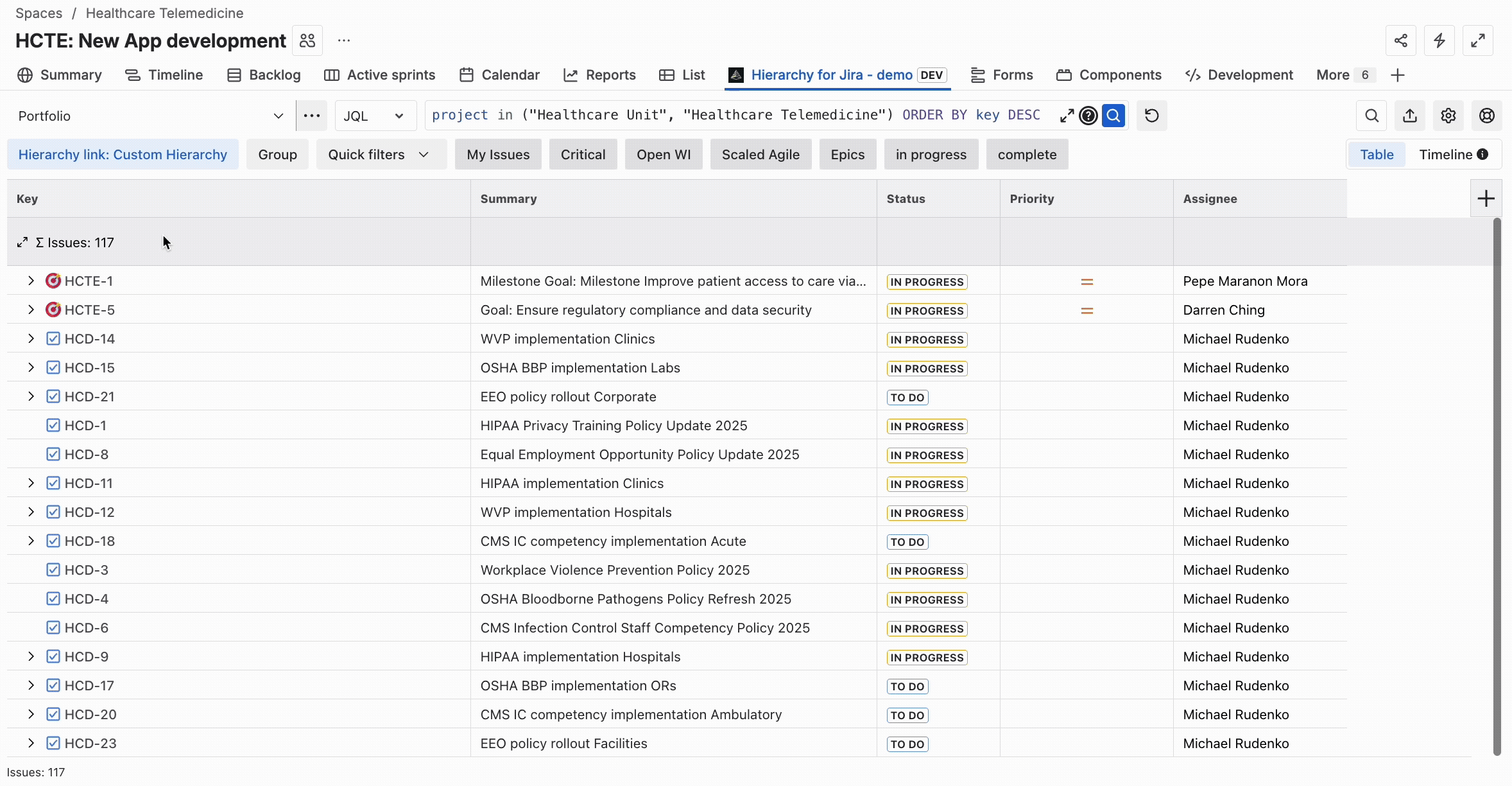The width and height of the screenshot is (1512, 786).
Task: Open the support lifebuoy icon
Action: (x=1487, y=116)
